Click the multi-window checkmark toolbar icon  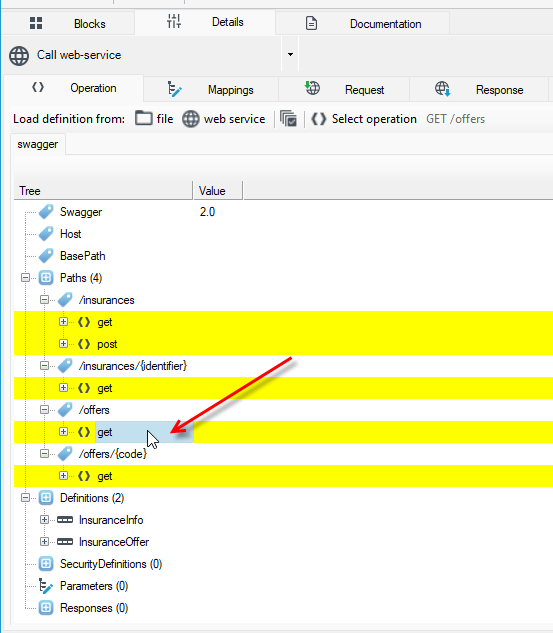[x=289, y=119]
